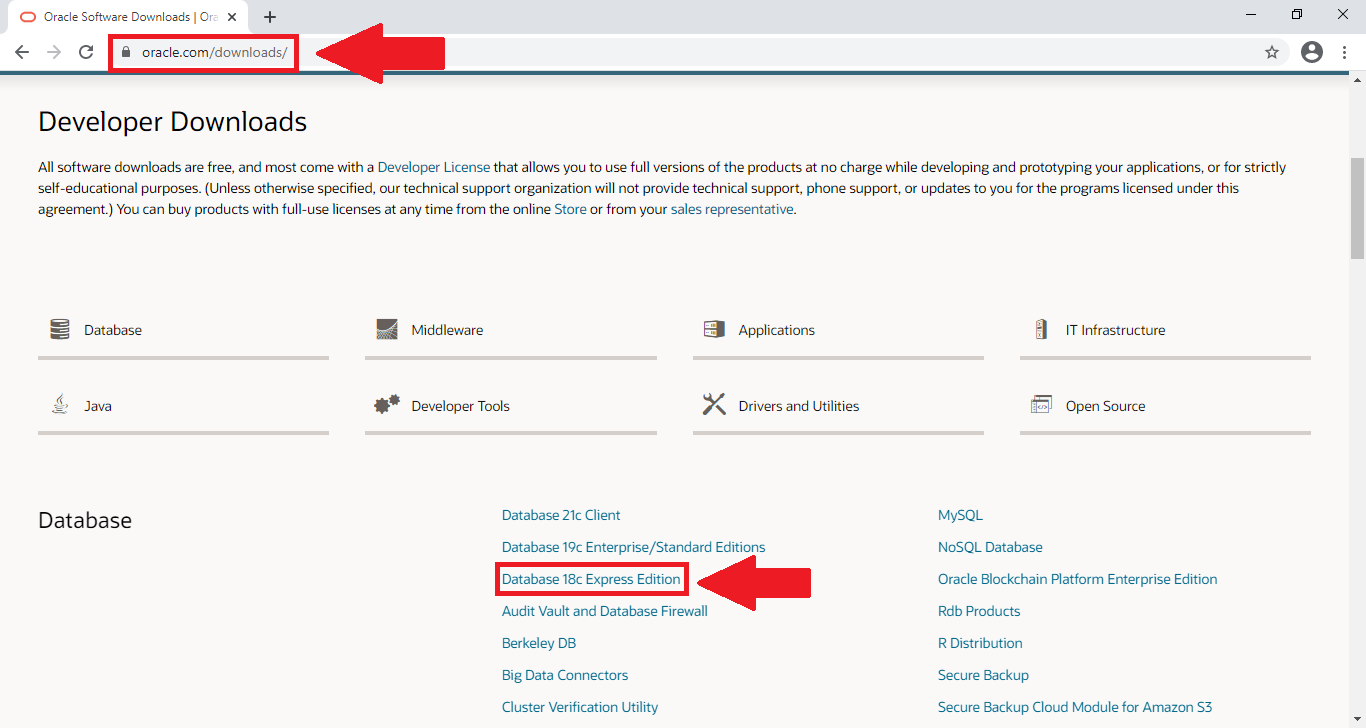The image size is (1366, 728).
Task: Open the online Store link
Action: click(x=570, y=209)
